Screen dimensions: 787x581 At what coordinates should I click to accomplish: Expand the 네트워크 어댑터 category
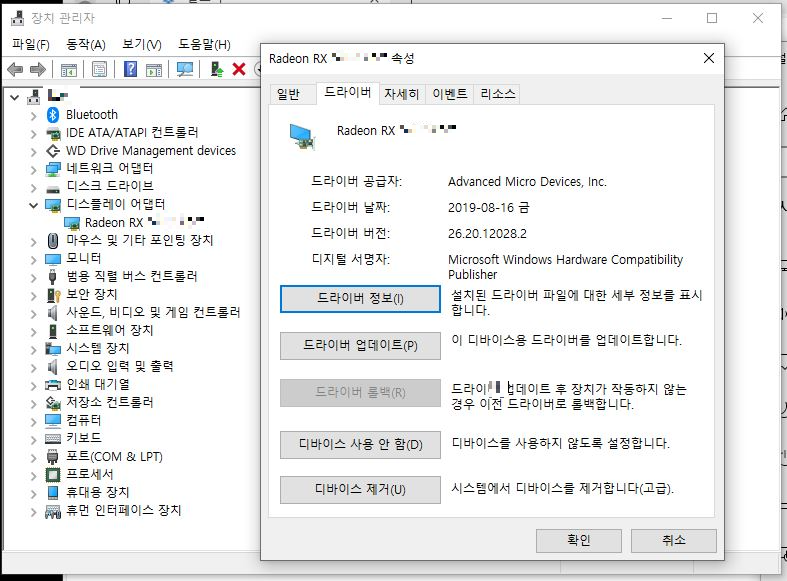click(x=33, y=170)
